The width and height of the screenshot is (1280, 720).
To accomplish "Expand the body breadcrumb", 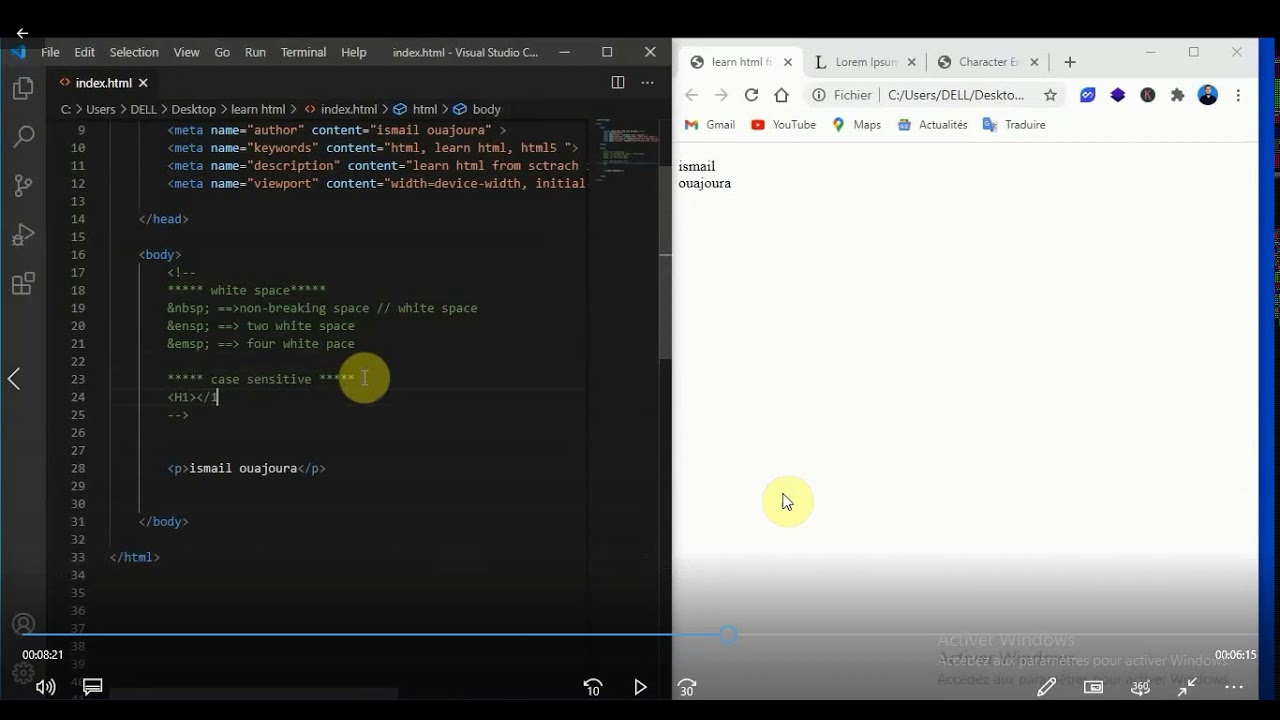I will coord(477,109).
